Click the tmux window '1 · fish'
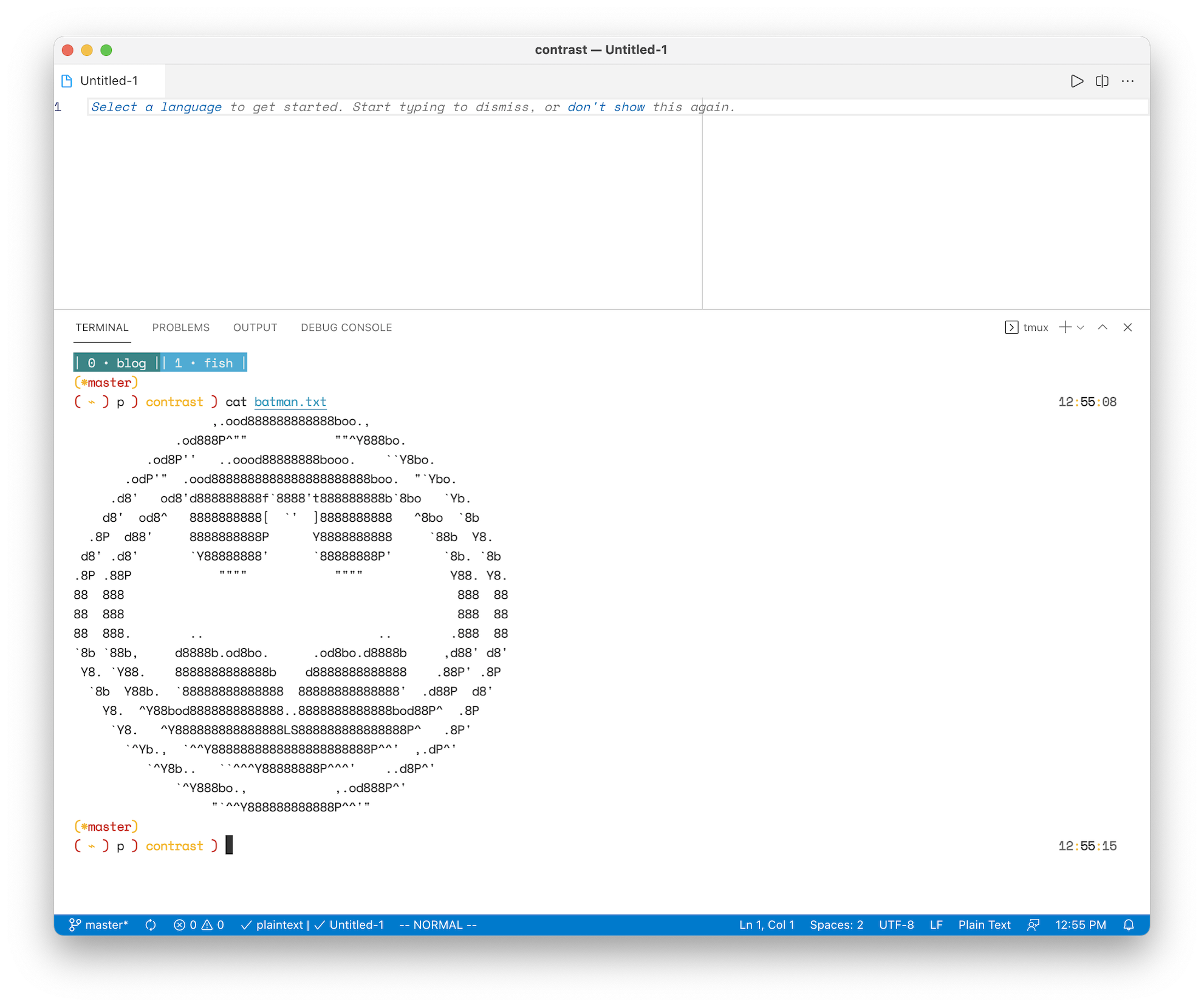Image resolution: width=1204 pixels, height=1007 pixels. [x=204, y=363]
